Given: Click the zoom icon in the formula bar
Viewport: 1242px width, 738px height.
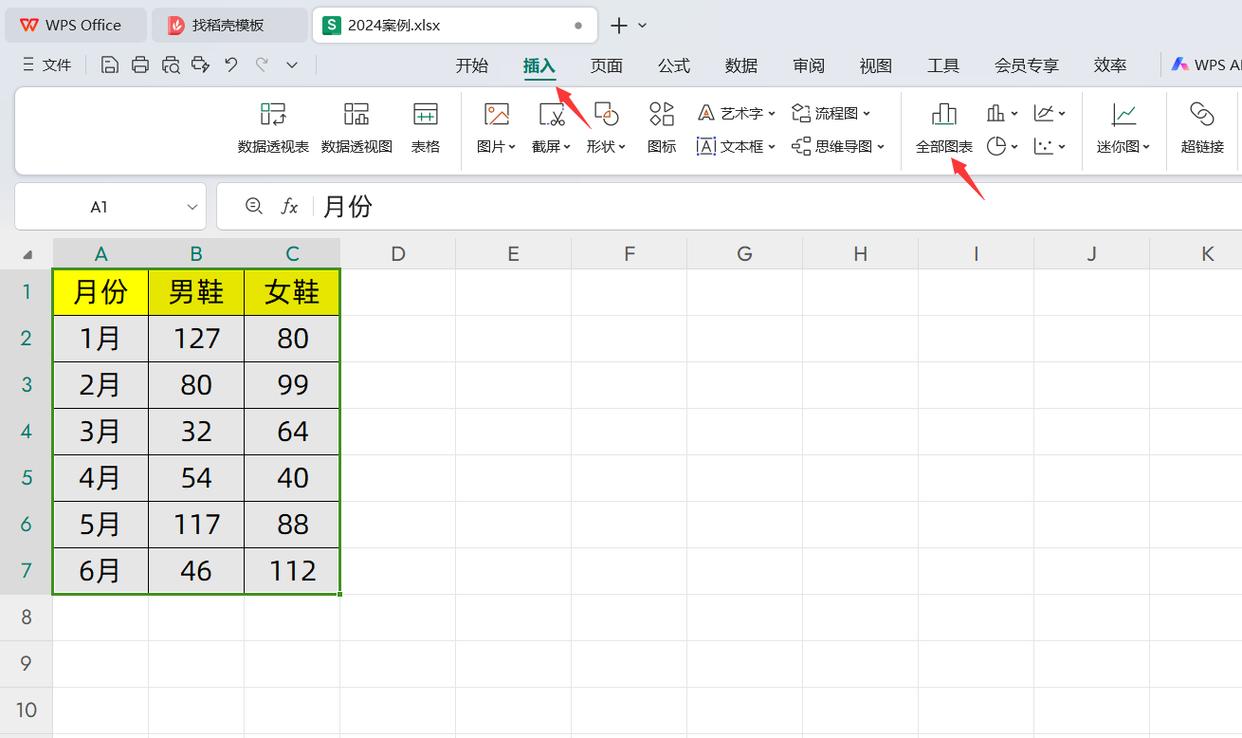Looking at the screenshot, I should 254,206.
